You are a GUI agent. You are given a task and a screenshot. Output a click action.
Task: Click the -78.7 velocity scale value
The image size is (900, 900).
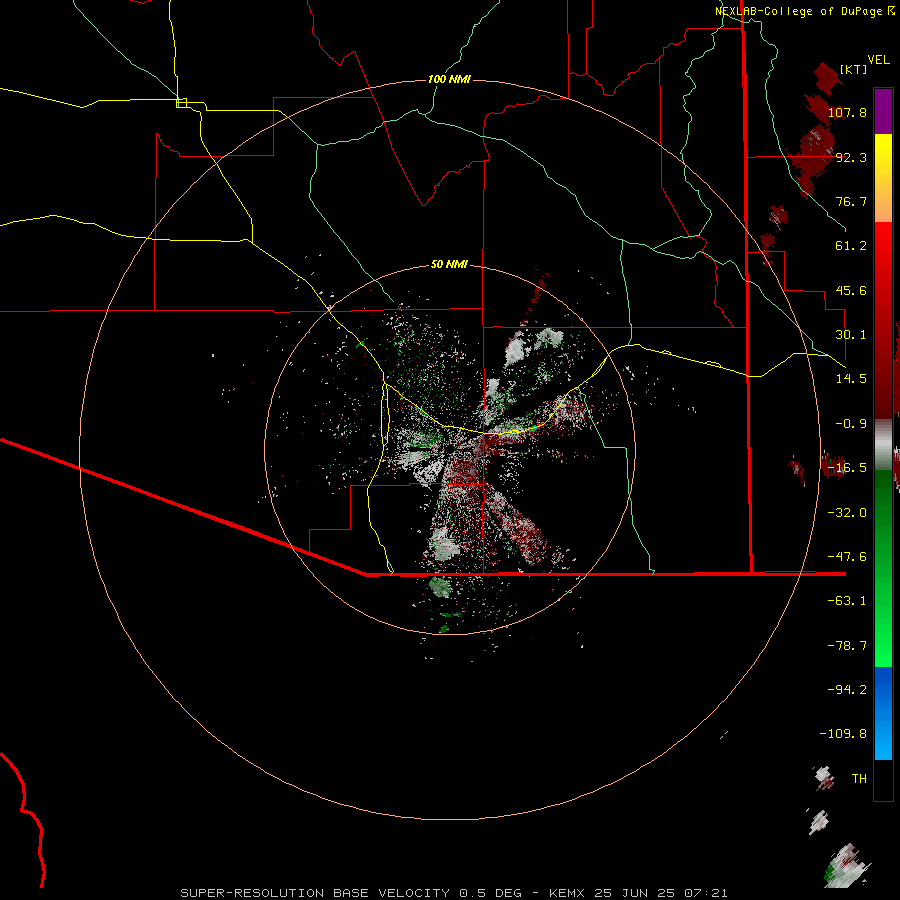[x=847, y=646]
